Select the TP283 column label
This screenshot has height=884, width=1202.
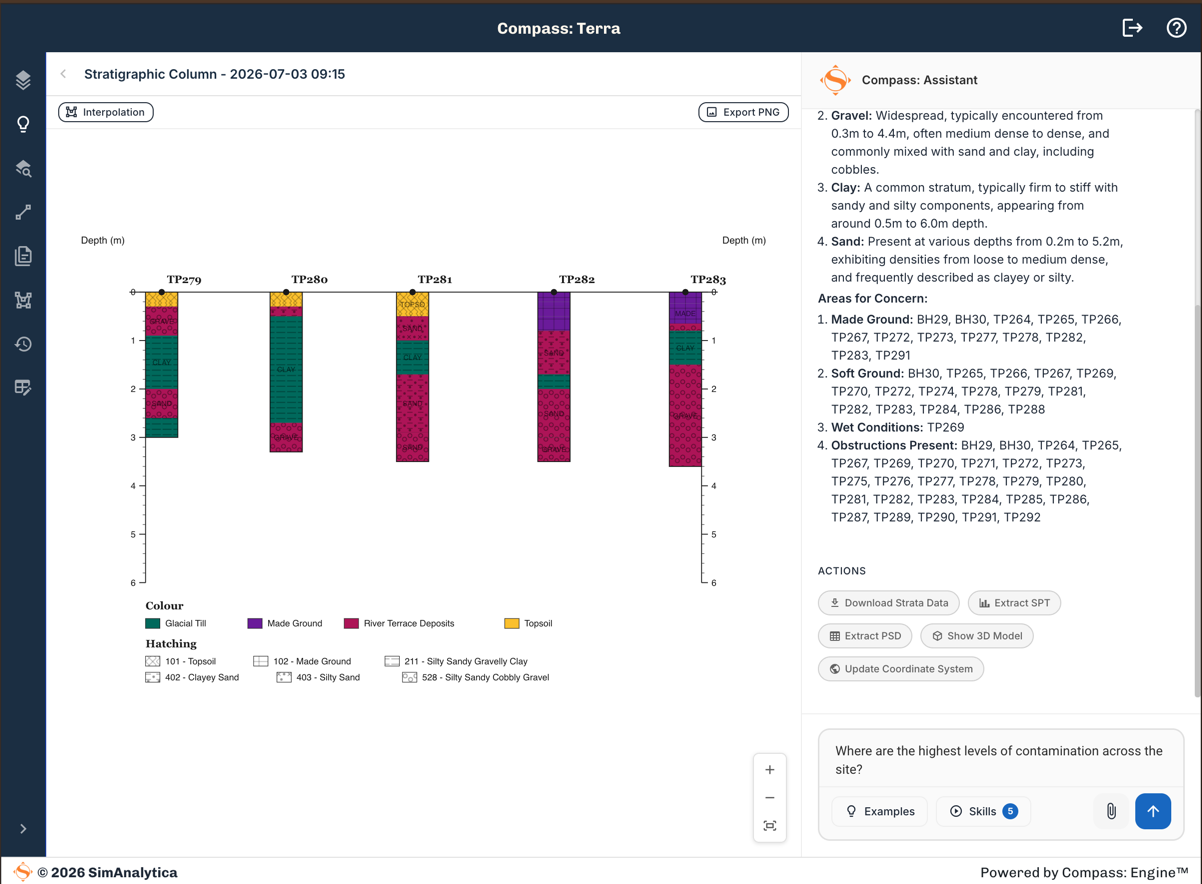708,280
